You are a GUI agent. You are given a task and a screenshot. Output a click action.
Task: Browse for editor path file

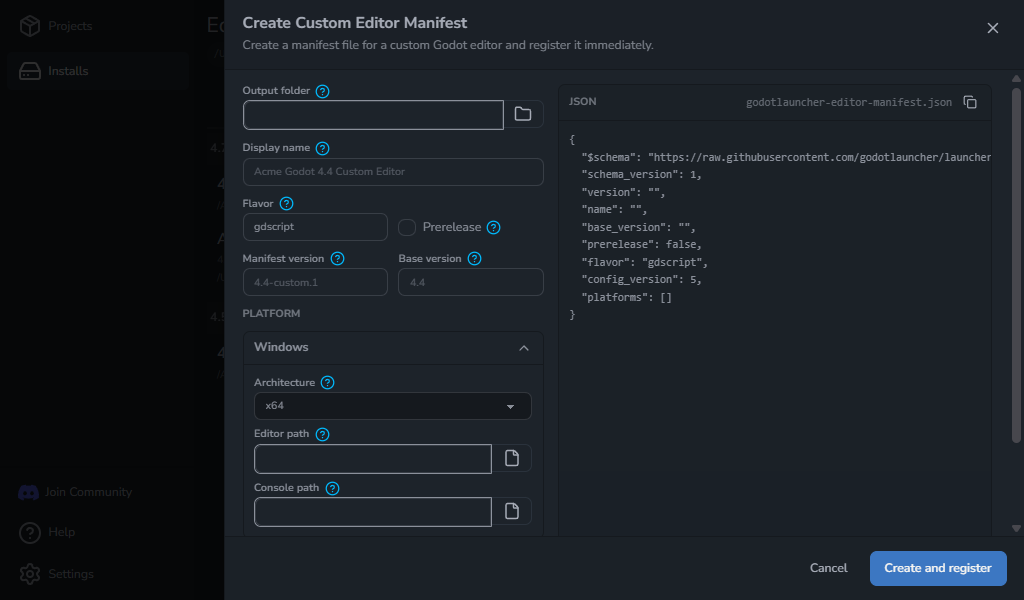pos(512,458)
